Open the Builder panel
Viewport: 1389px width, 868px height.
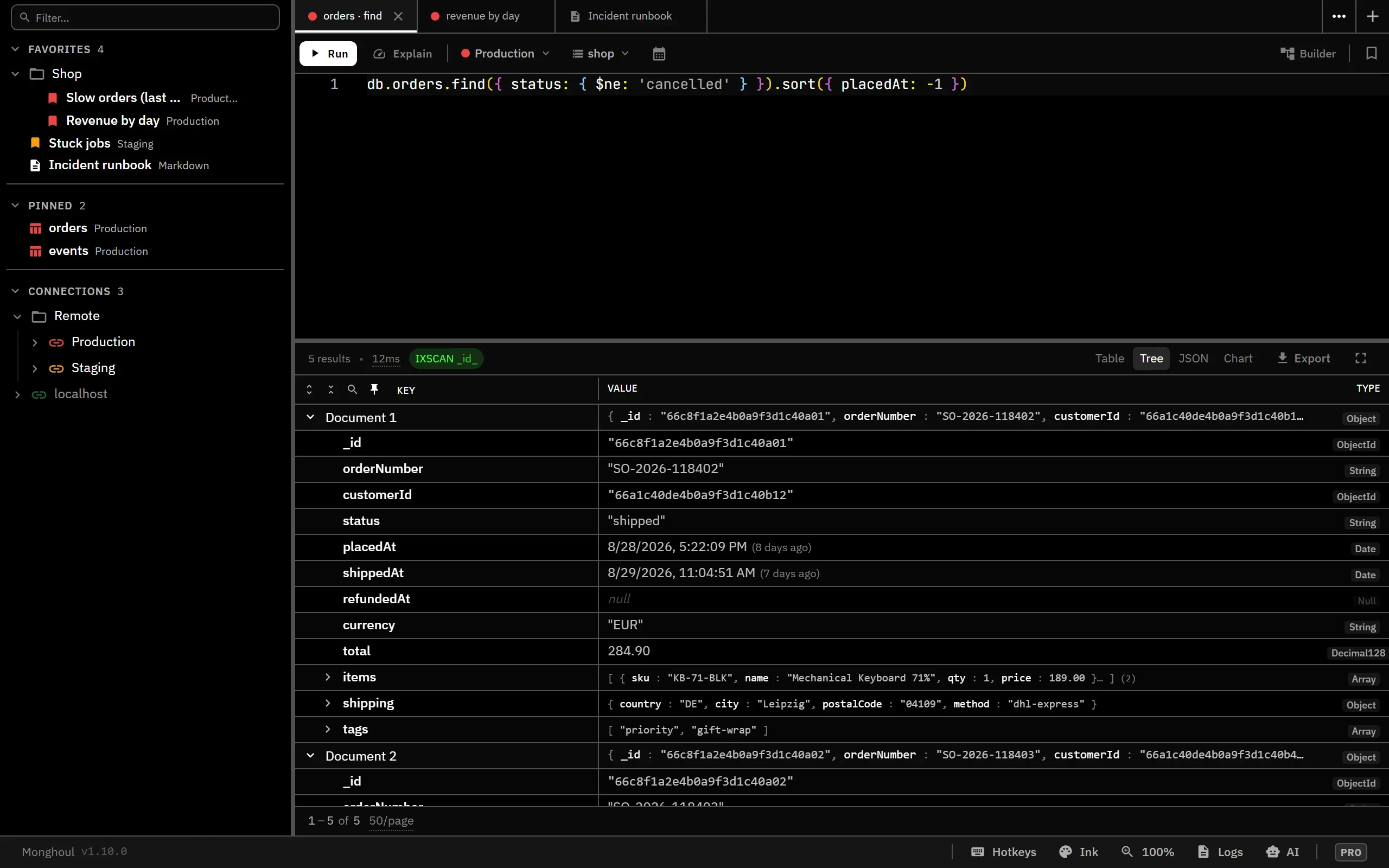[x=1308, y=53]
